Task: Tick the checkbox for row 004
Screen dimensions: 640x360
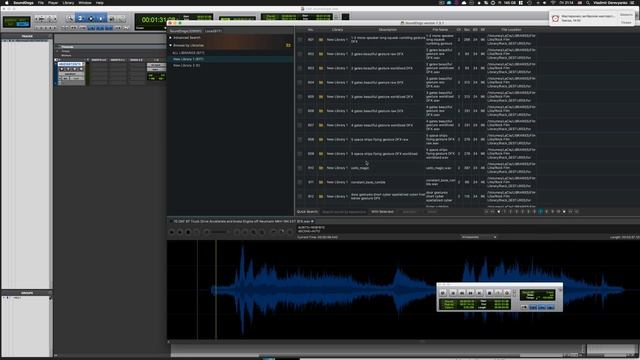Action: (300, 82)
